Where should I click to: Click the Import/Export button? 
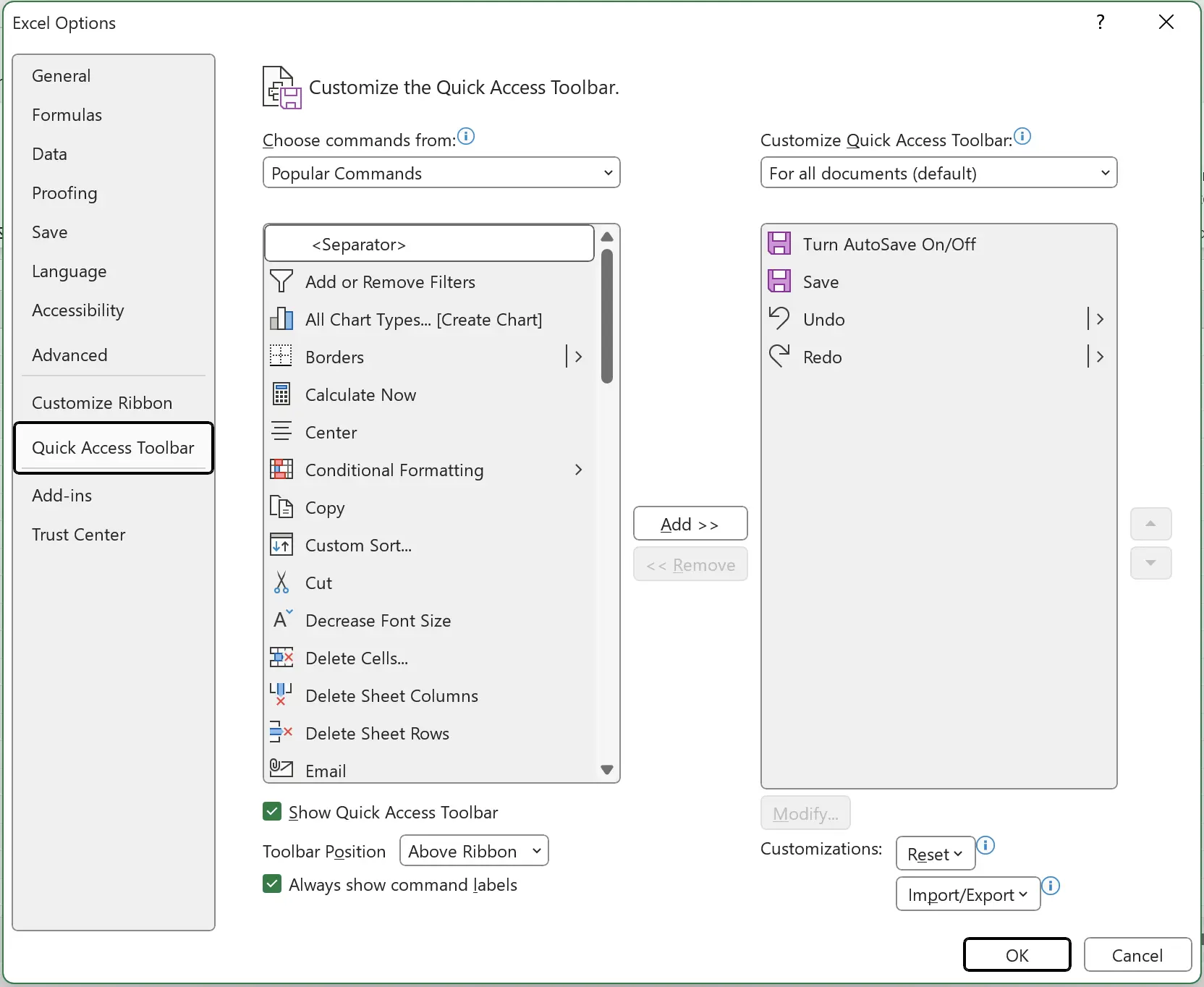[x=967, y=894]
